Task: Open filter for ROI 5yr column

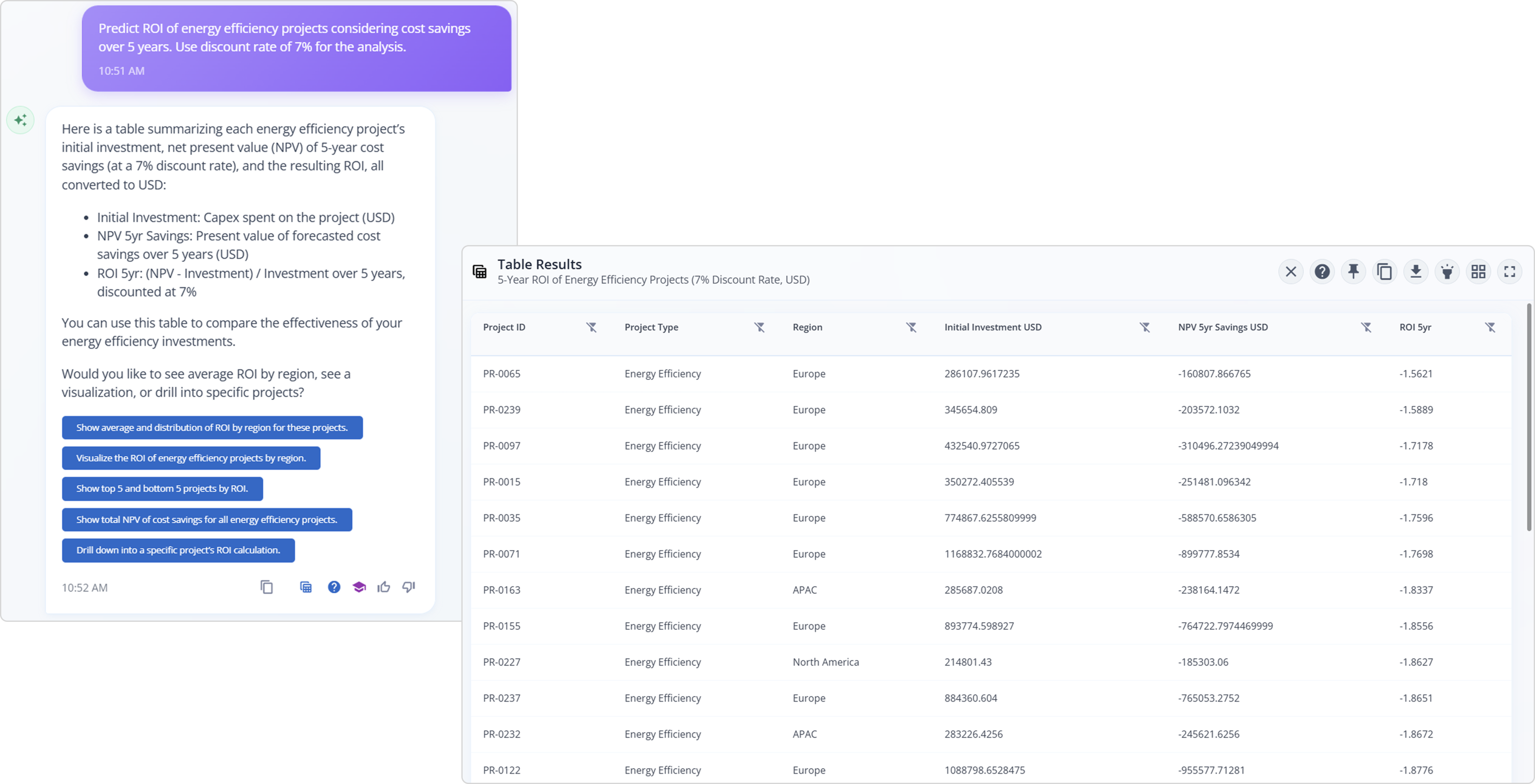Action: (x=1490, y=327)
